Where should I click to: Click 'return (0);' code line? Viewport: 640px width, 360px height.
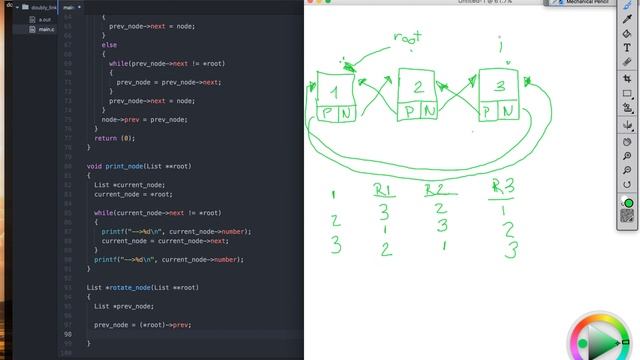[x=114, y=138]
